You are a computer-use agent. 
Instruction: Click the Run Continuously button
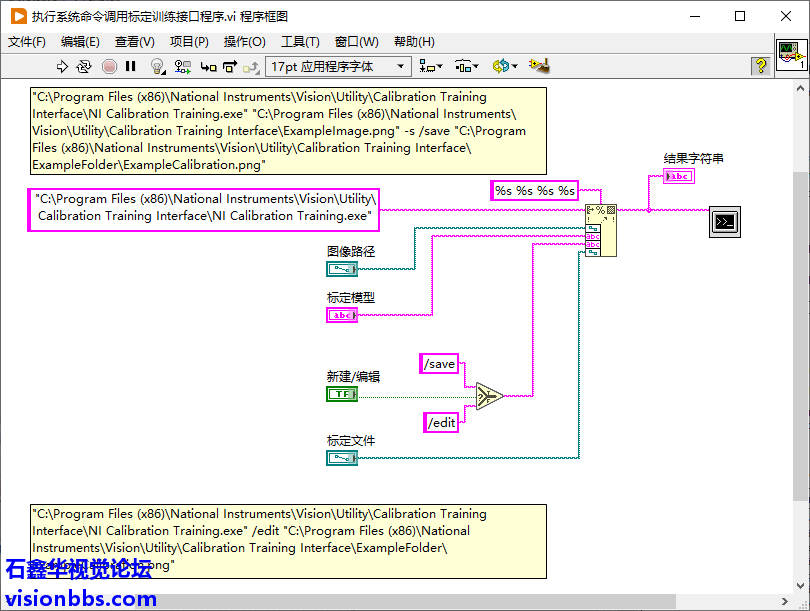click(84, 66)
